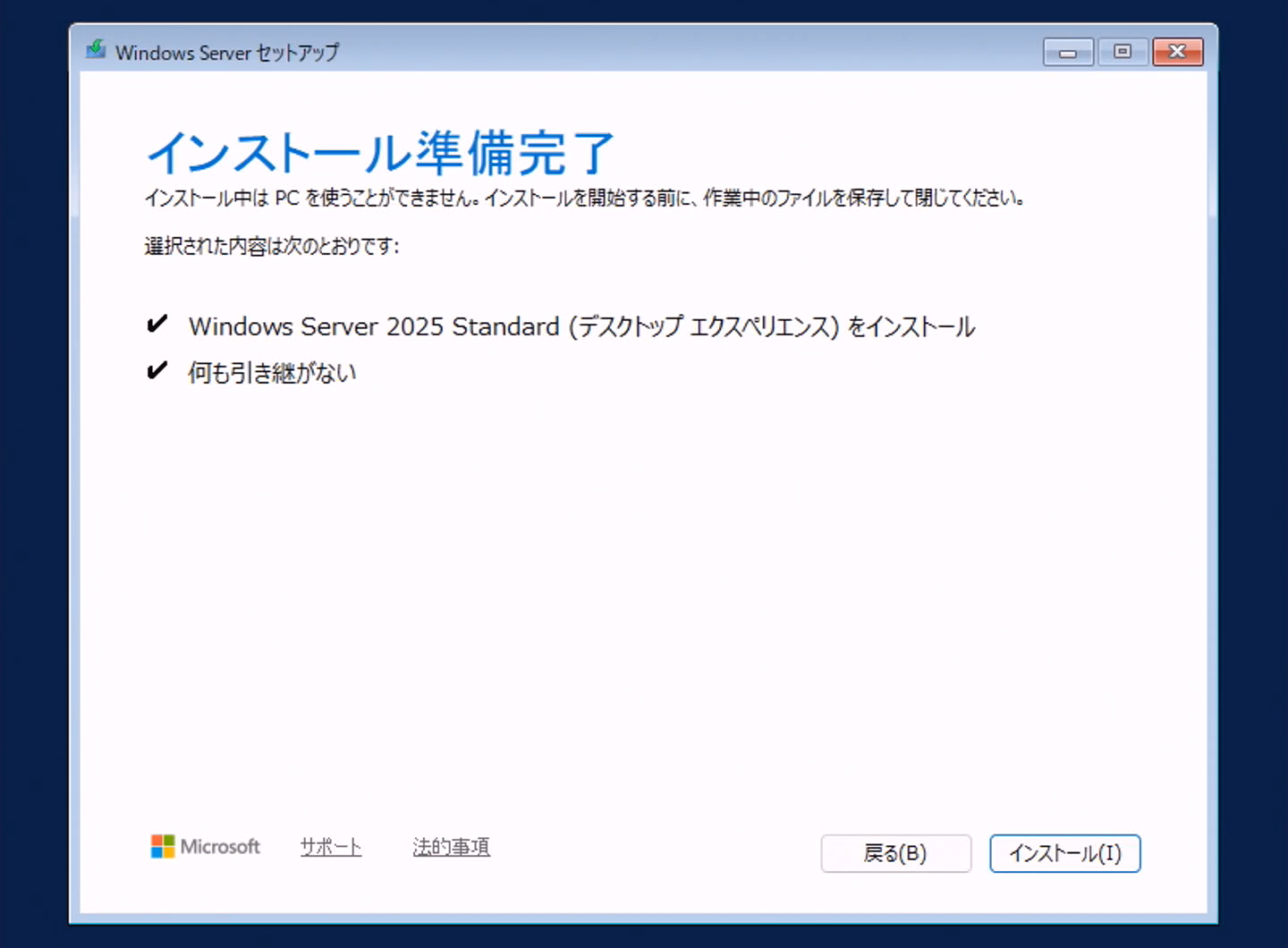Click the インストール準備完了 heading
Image resolution: width=1288 pixels, height=948 pixels.
coord(380,152)
